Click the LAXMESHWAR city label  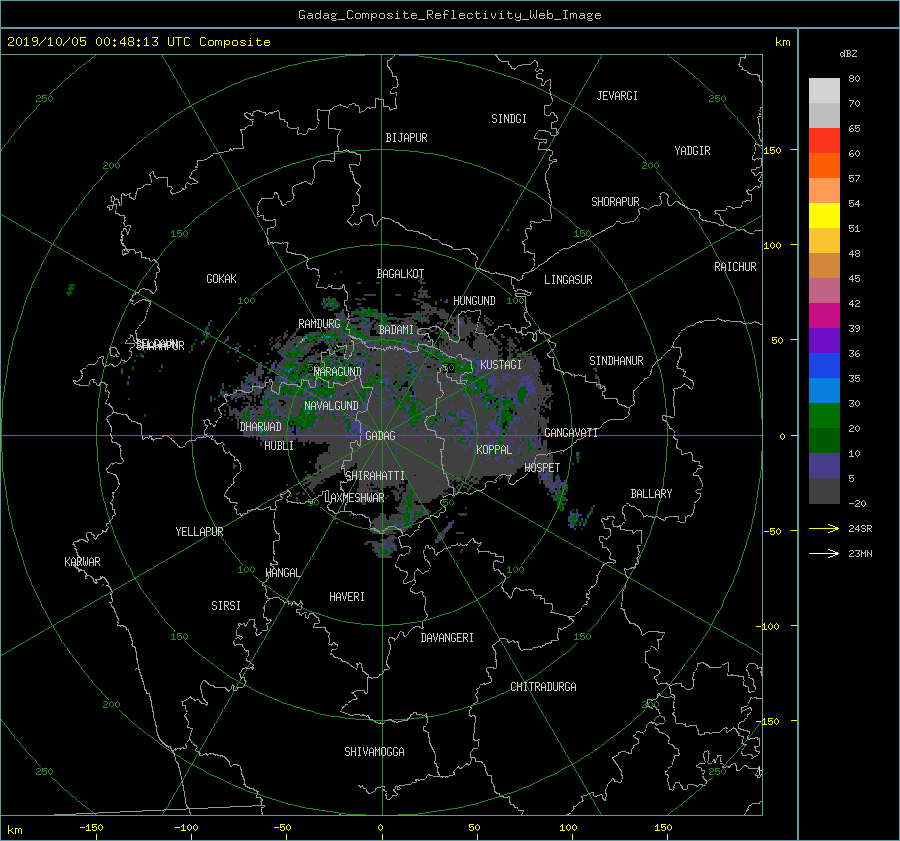[354, 498]
